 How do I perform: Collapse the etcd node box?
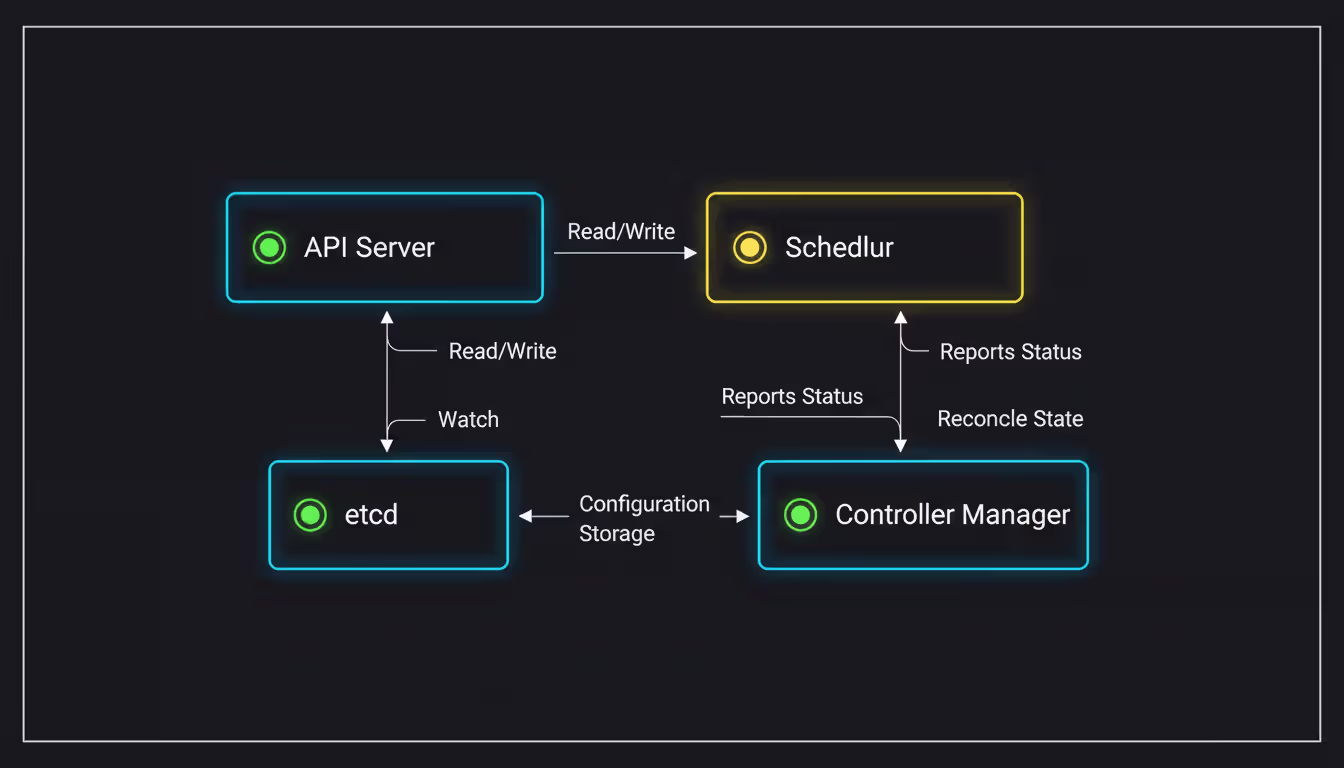[x=388, y=515]
